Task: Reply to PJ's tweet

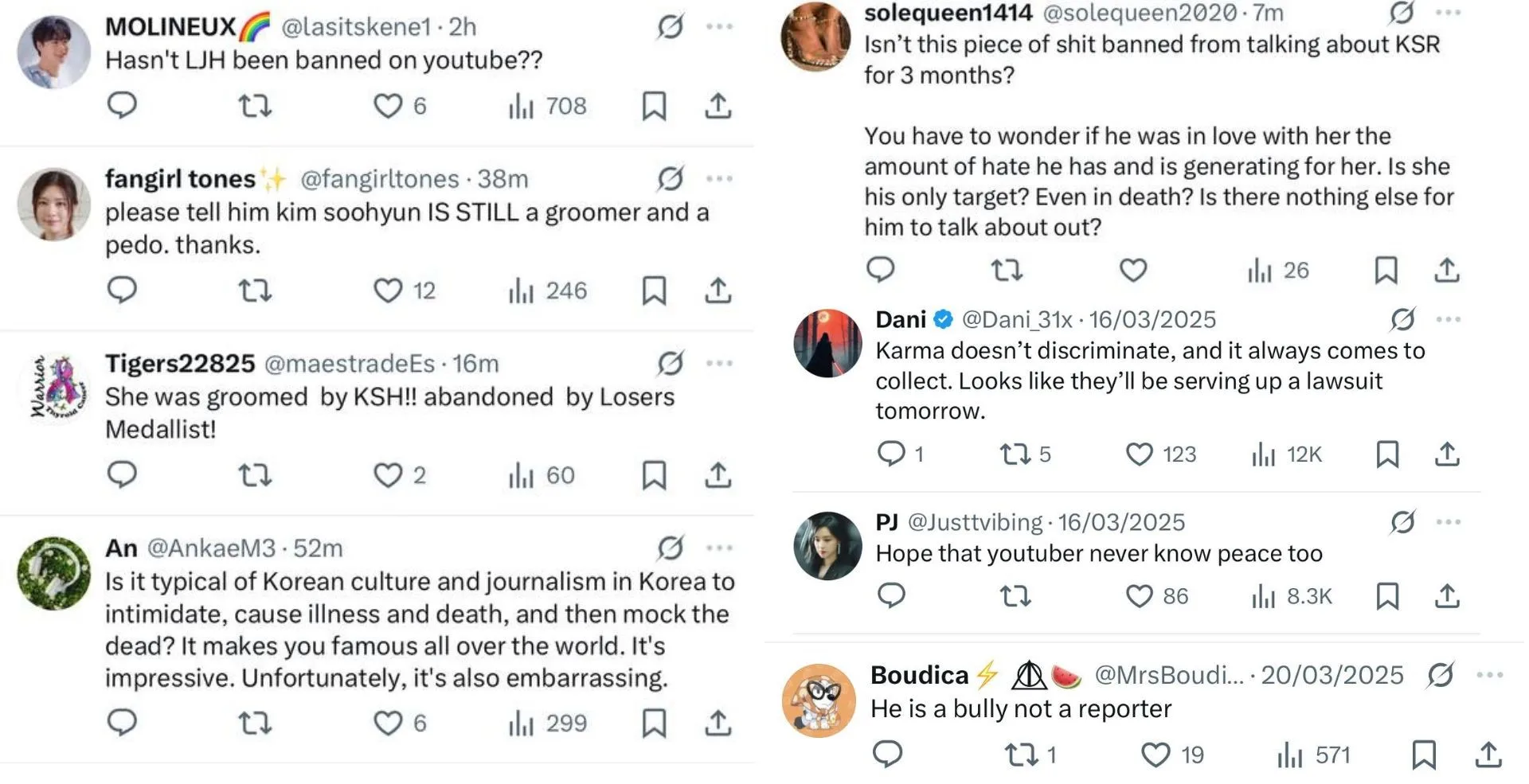Action: pos(891,595)
